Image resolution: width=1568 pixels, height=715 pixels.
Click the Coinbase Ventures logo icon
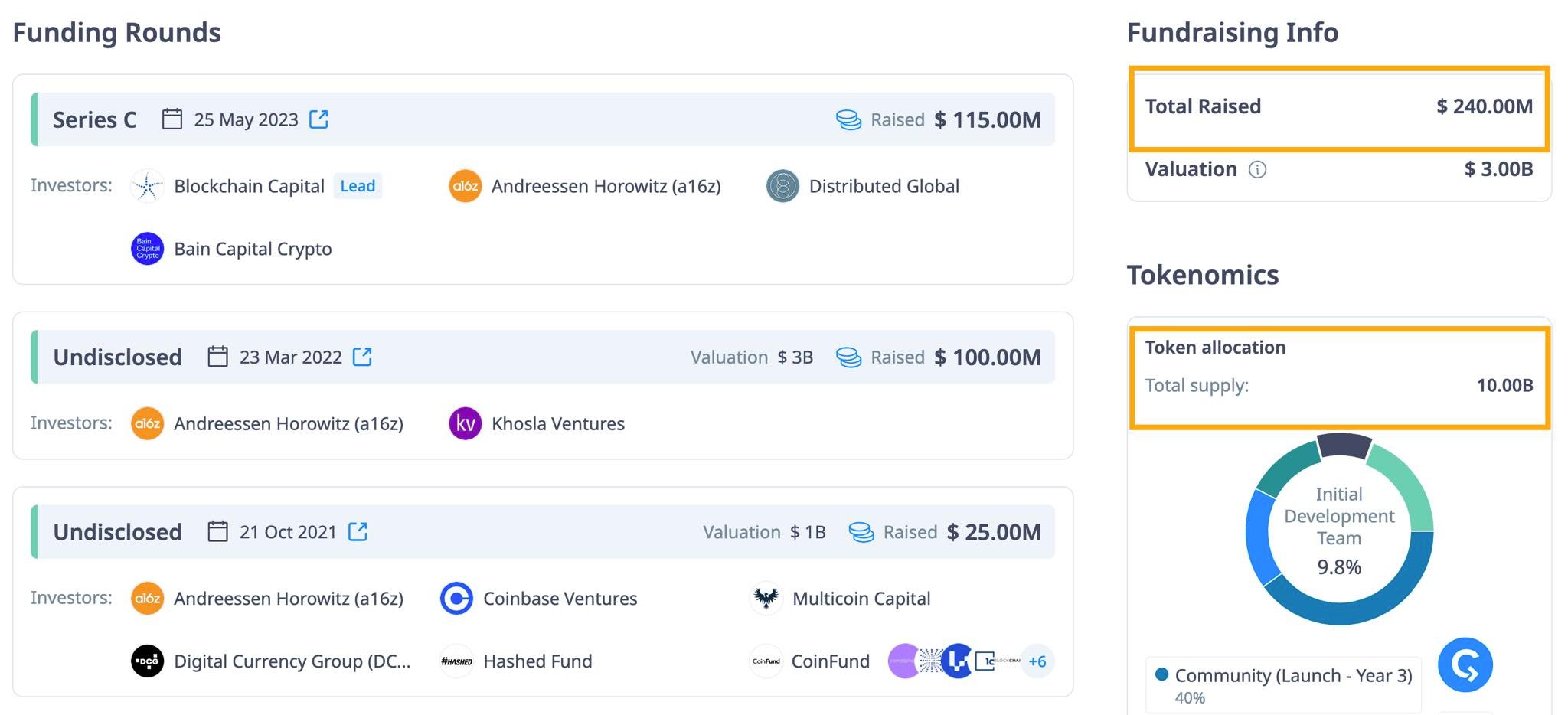tap(456, 599)
